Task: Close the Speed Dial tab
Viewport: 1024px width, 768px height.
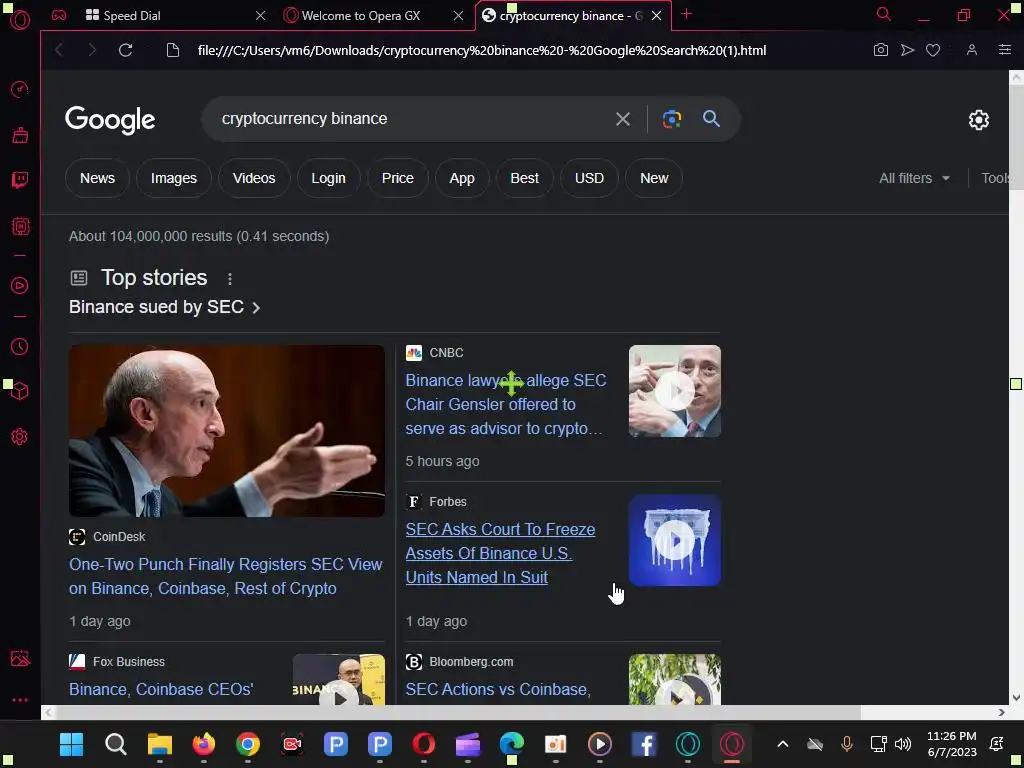Action: [x=260, y=16]
